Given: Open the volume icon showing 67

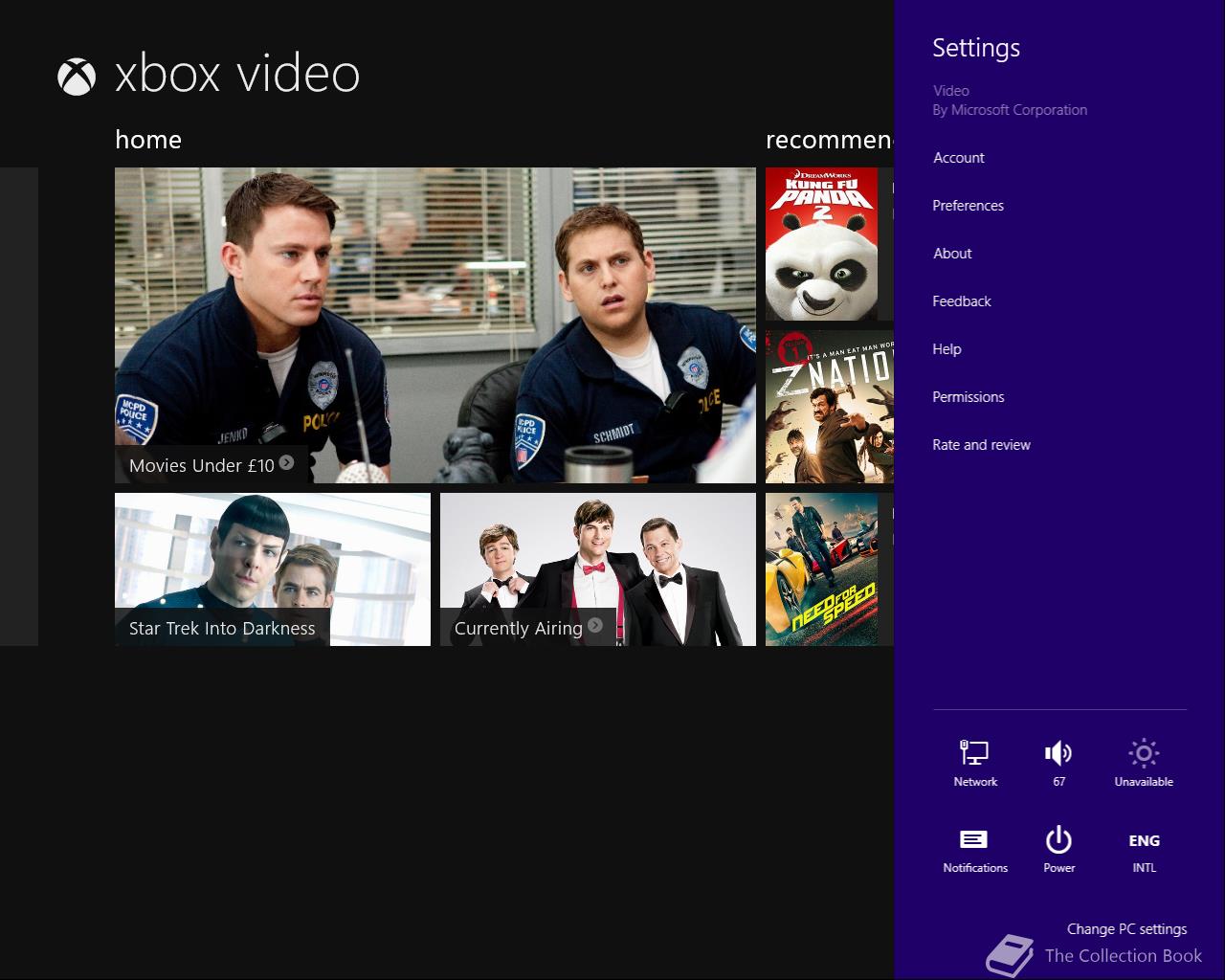Looking at the screenshot, I should (1058, 763).
